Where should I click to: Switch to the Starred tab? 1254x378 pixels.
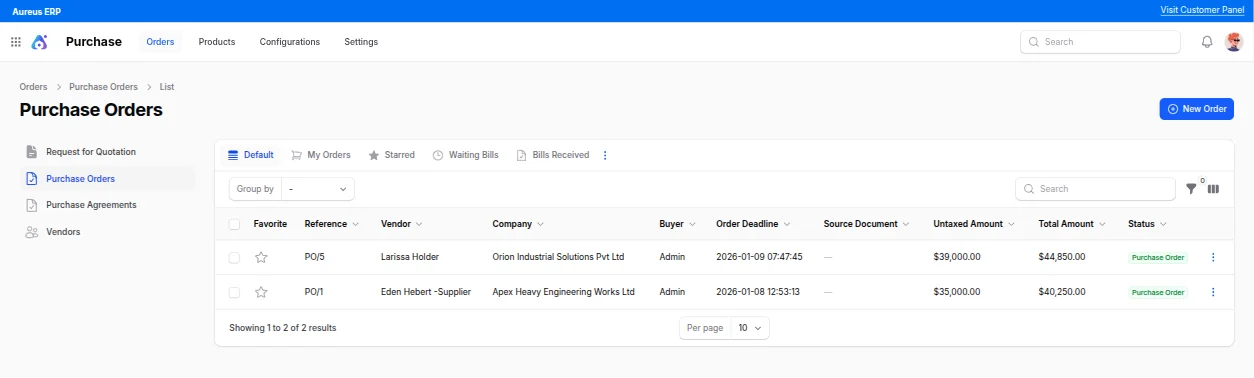click(x=392, y=155)
